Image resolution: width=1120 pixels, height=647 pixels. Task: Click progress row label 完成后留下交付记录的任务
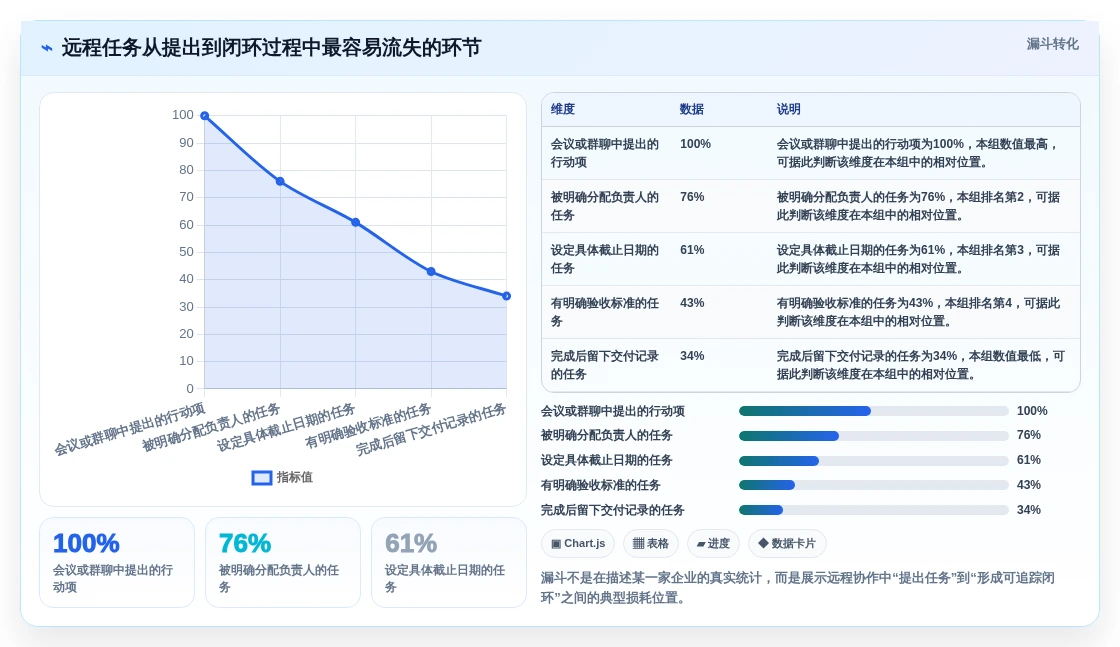613,511
